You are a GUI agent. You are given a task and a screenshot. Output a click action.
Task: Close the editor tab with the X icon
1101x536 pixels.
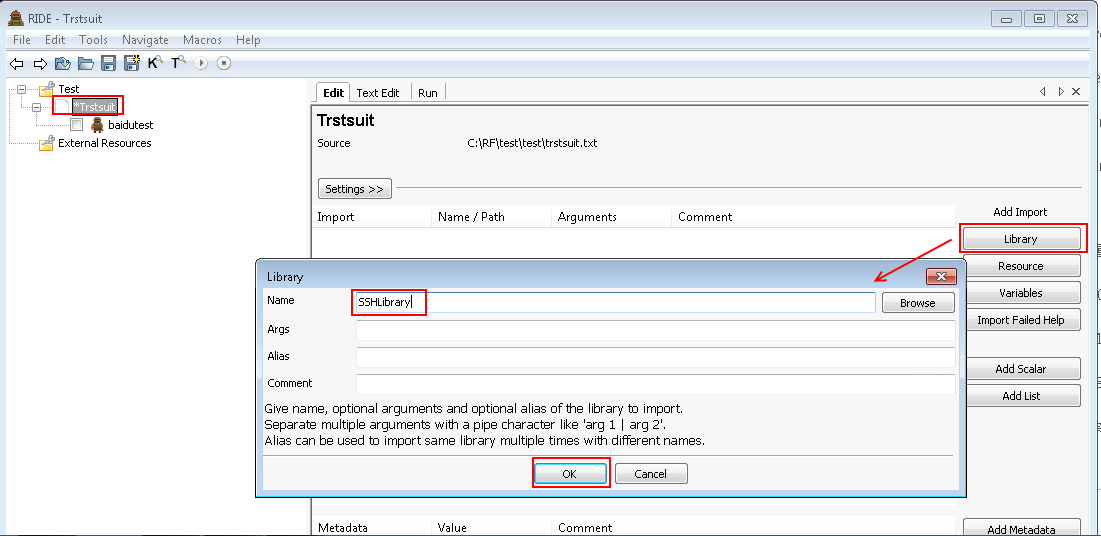click(1076, 92)
